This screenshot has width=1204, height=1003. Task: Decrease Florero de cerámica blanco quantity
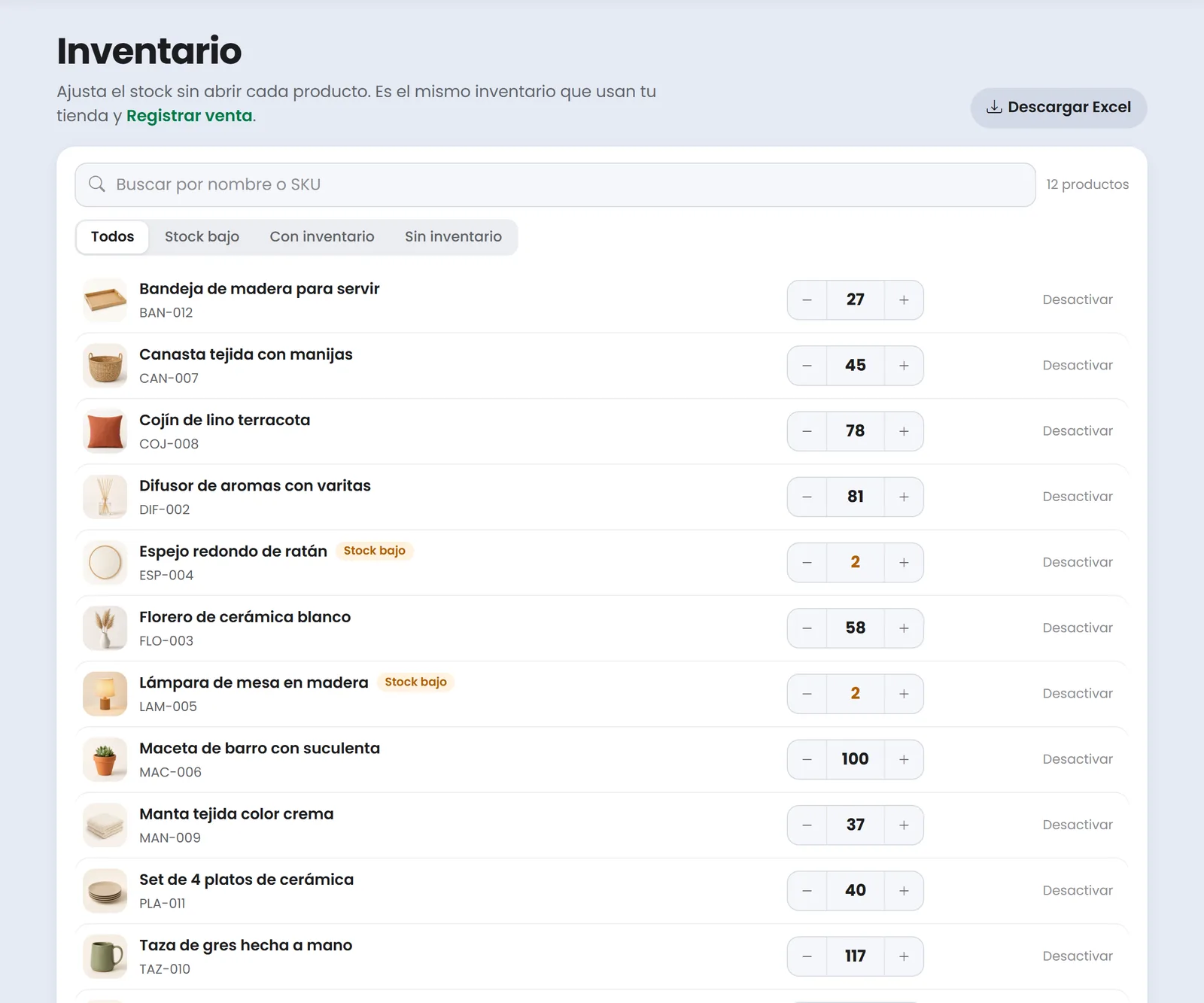click(x=807, y=628)
